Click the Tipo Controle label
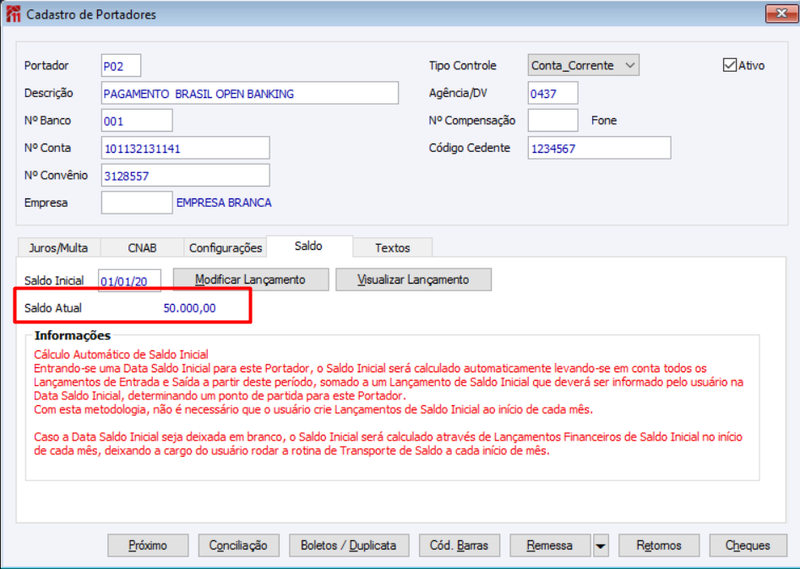800x569 pixels. (463, 66)
